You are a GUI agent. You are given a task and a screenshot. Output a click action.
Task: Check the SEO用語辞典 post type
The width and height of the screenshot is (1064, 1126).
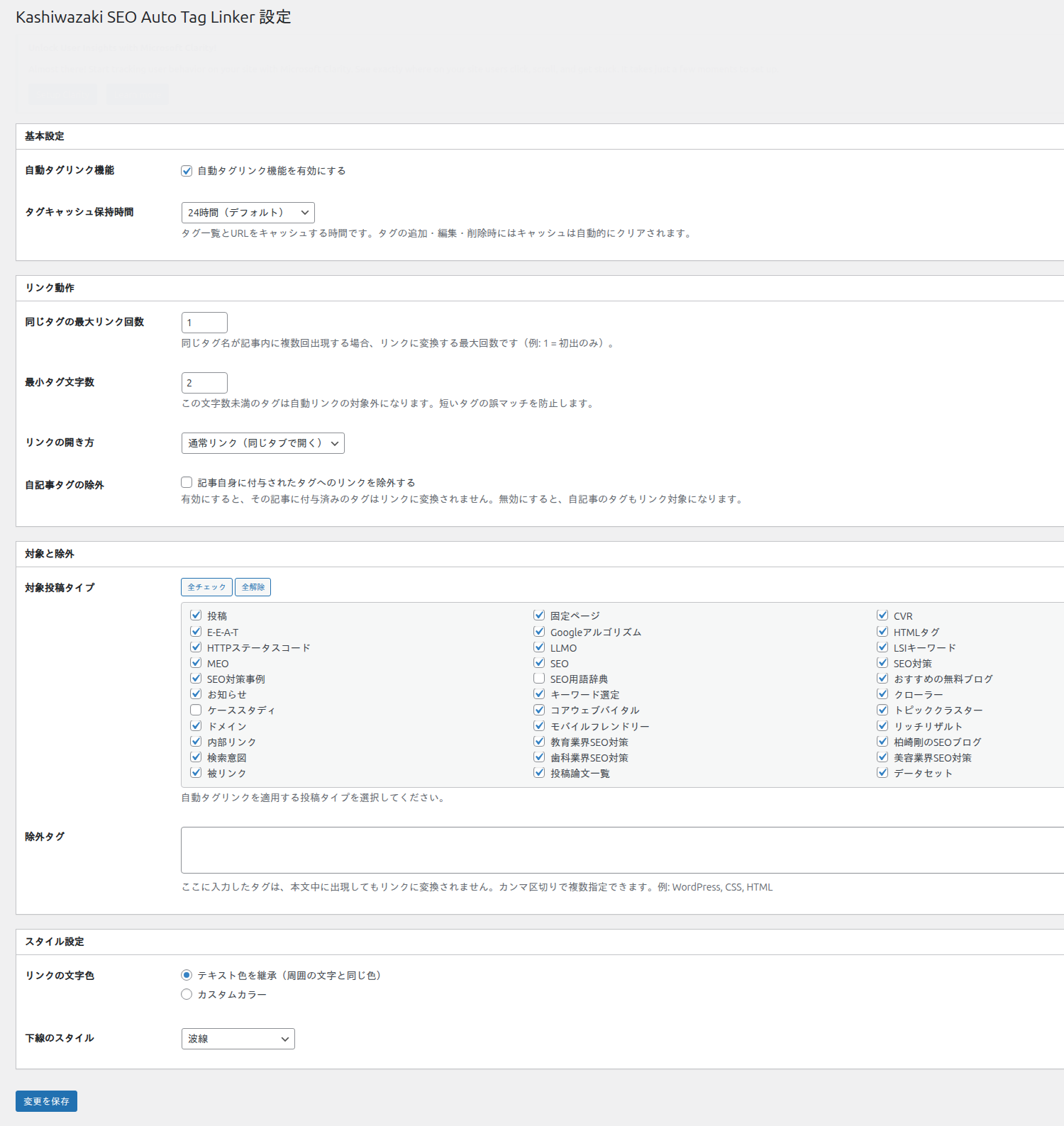539,679
